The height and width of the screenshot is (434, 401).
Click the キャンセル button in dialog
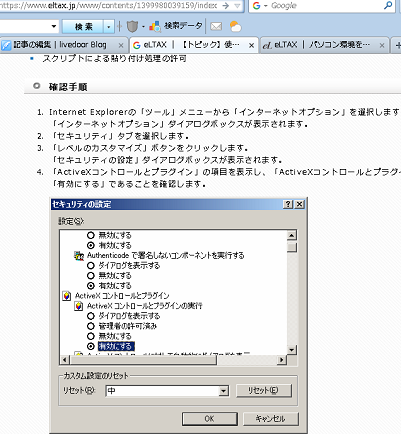pos(271,418)
